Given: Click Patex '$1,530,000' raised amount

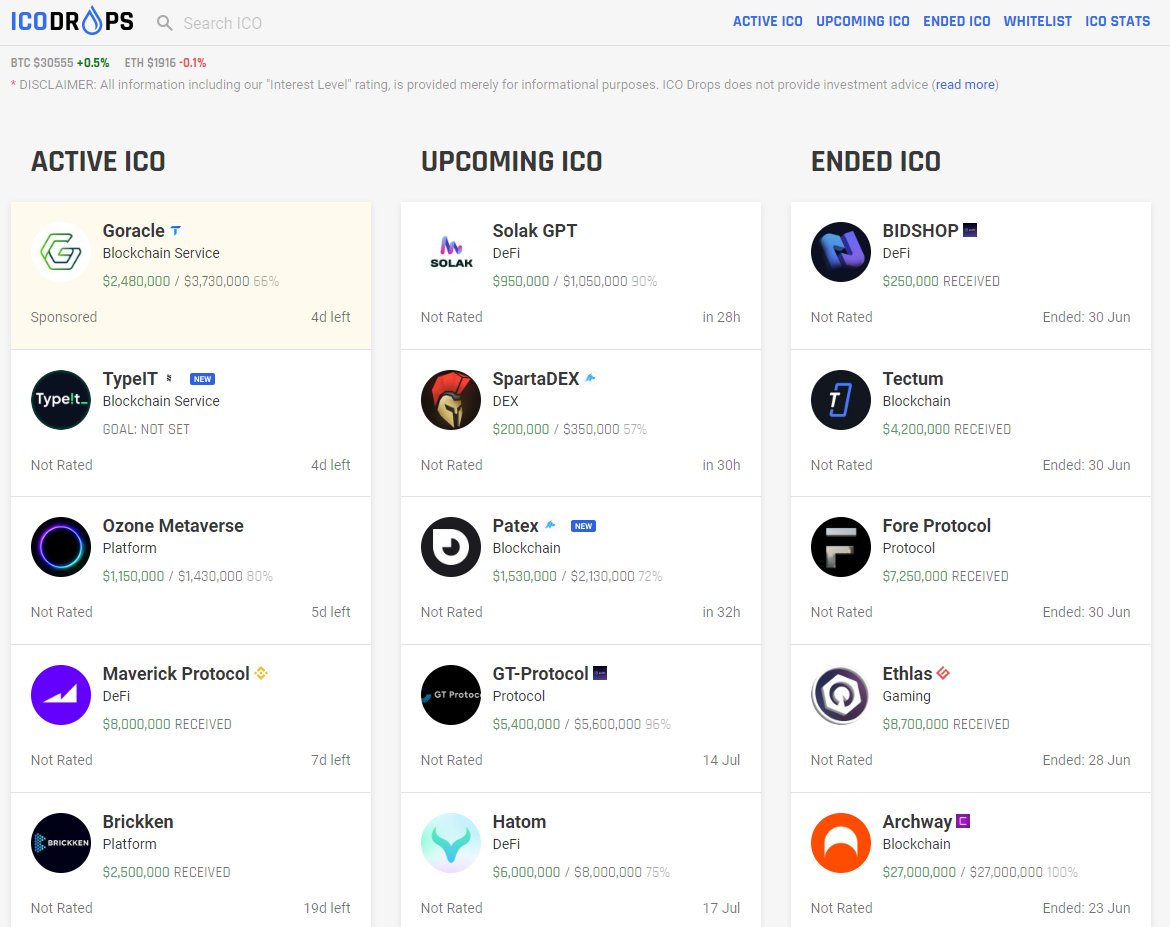Looking at the screenshot, I should [x=525, y=576].
